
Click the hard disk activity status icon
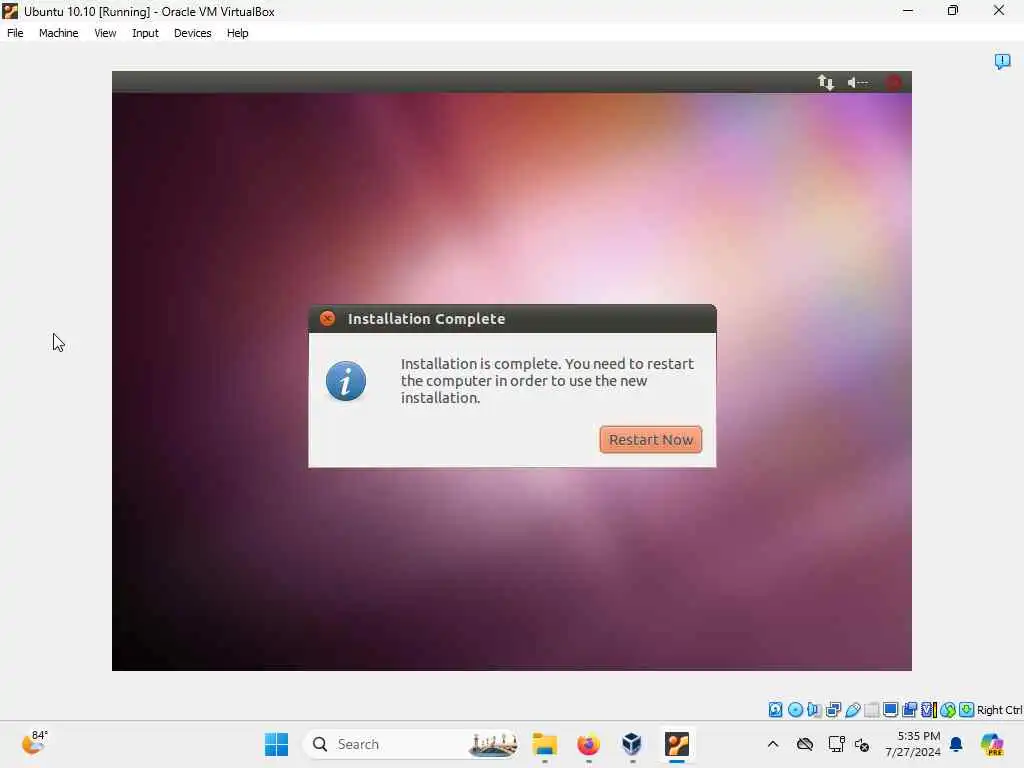click(x=775, y=709)
